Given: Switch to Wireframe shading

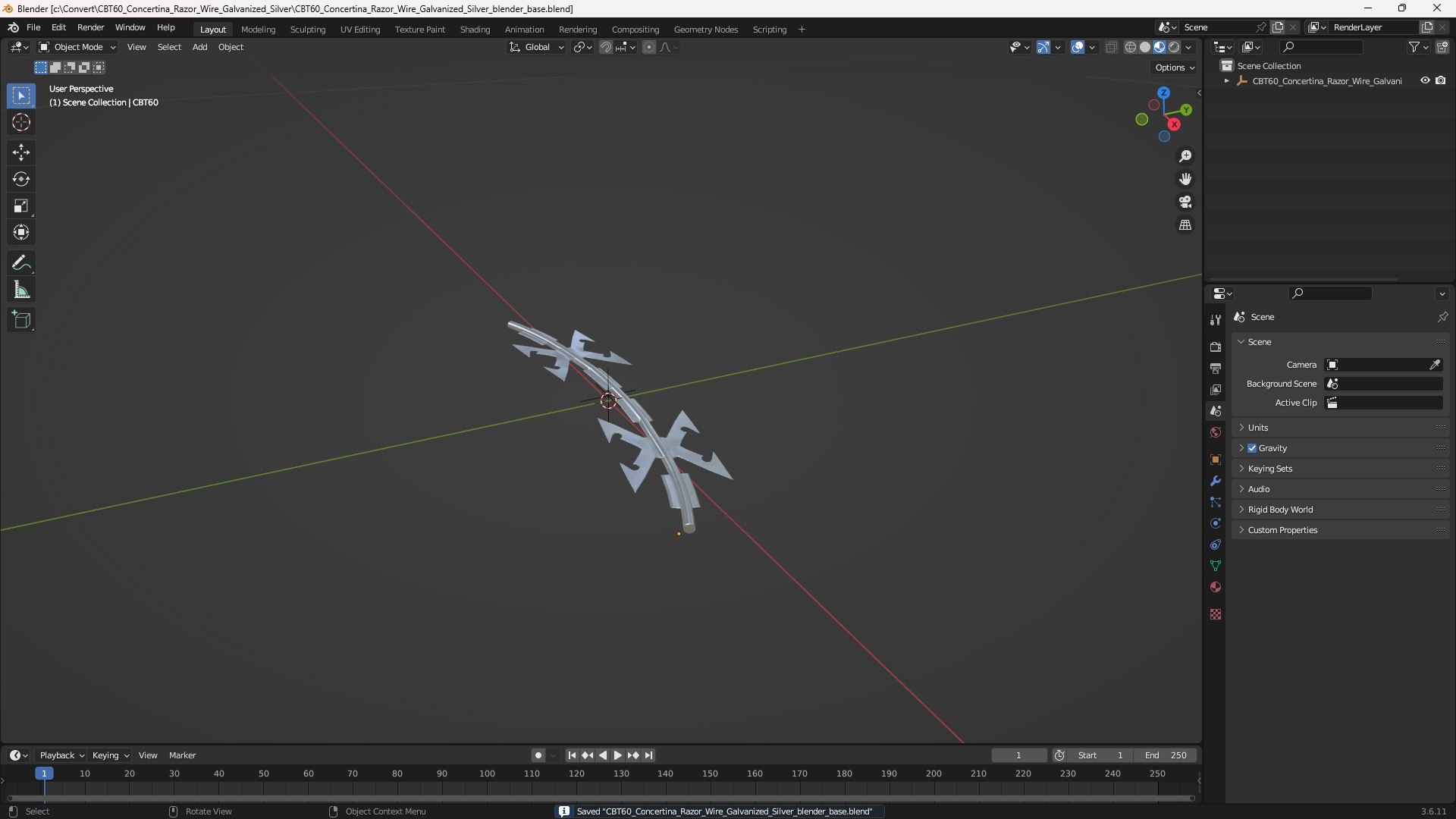Looking at the screenshot, I should coord(1131,47).
